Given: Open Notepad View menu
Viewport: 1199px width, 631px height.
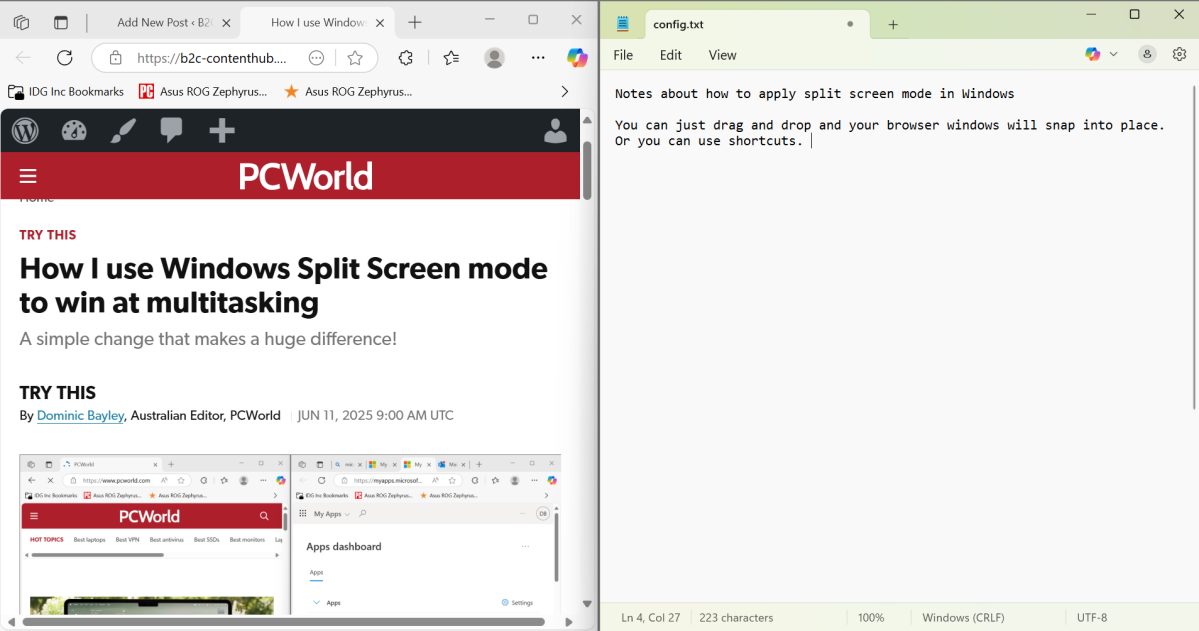Looking at the screenshot, I should [x=722, y=55].
